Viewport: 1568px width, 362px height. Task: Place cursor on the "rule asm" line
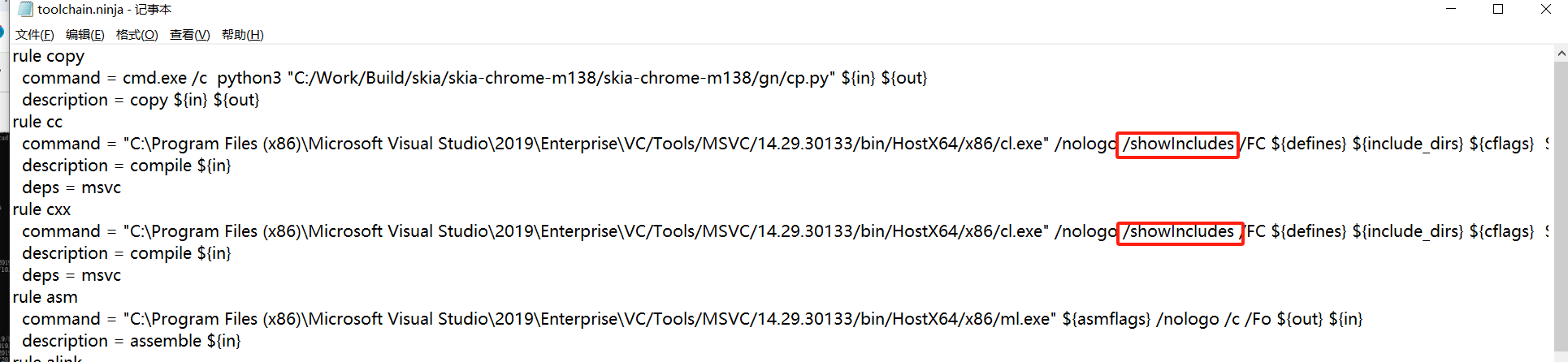(45, 297)
